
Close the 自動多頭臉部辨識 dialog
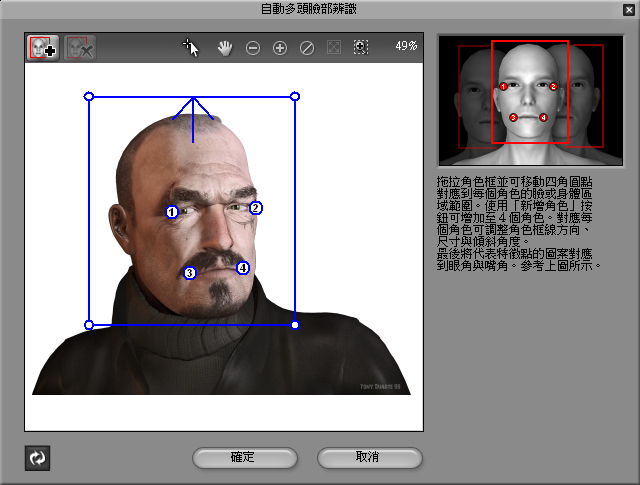629,9
